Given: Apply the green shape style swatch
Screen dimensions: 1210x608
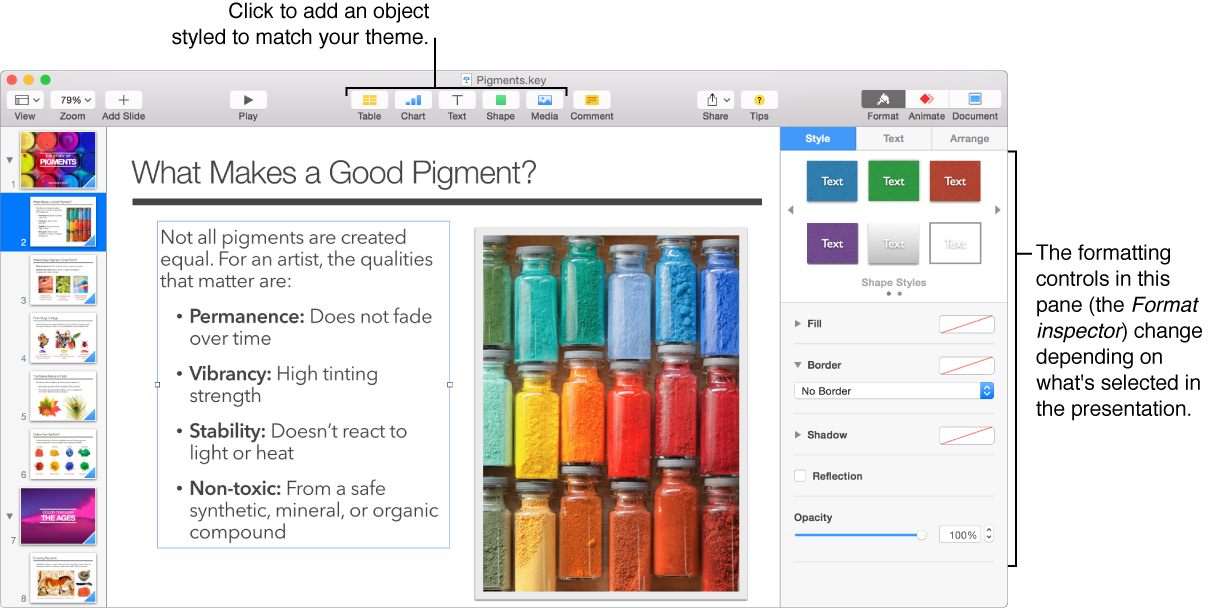Looking at the screenshot, I should [x=894, y=181].
